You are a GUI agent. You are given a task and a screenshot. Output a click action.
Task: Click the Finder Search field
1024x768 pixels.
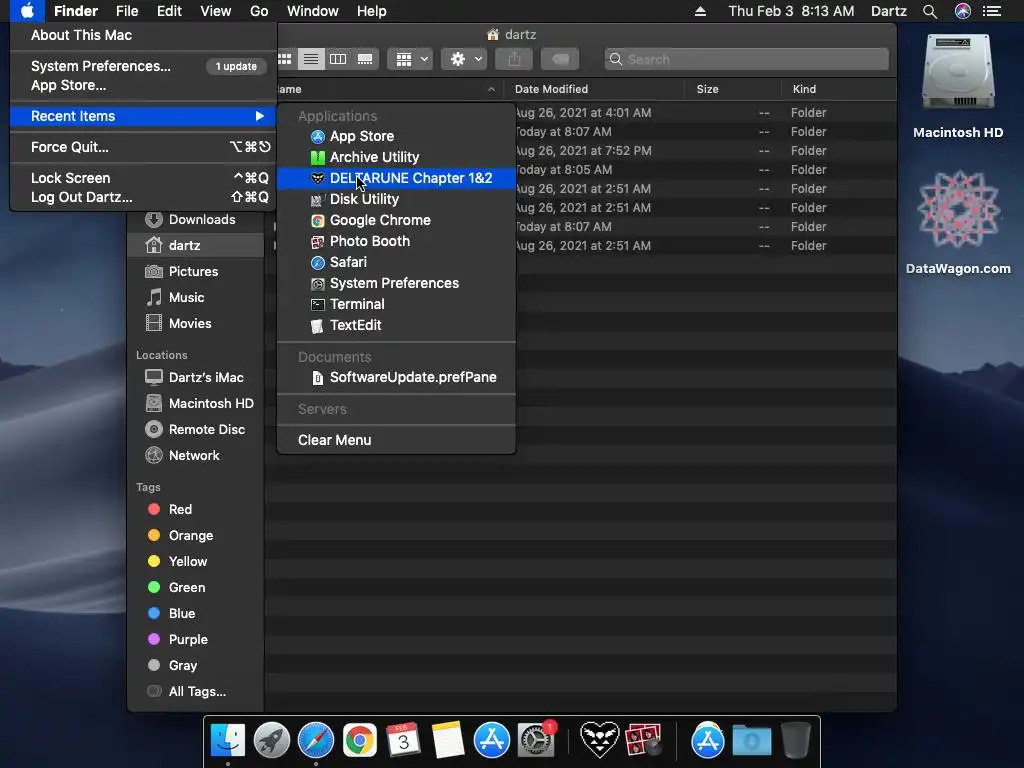pos(746,59)
